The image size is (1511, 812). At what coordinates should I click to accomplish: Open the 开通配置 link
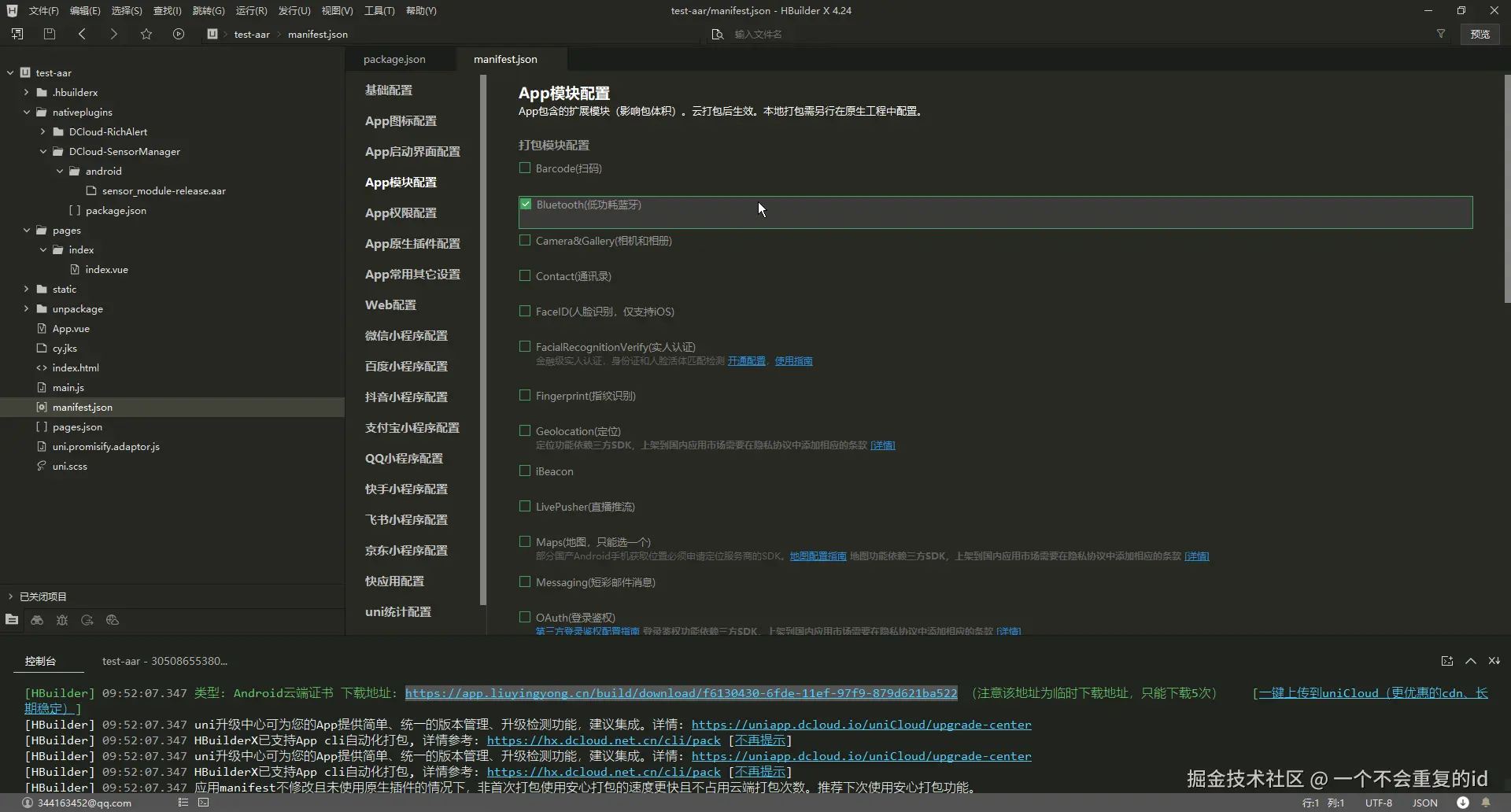coord(747,361)
